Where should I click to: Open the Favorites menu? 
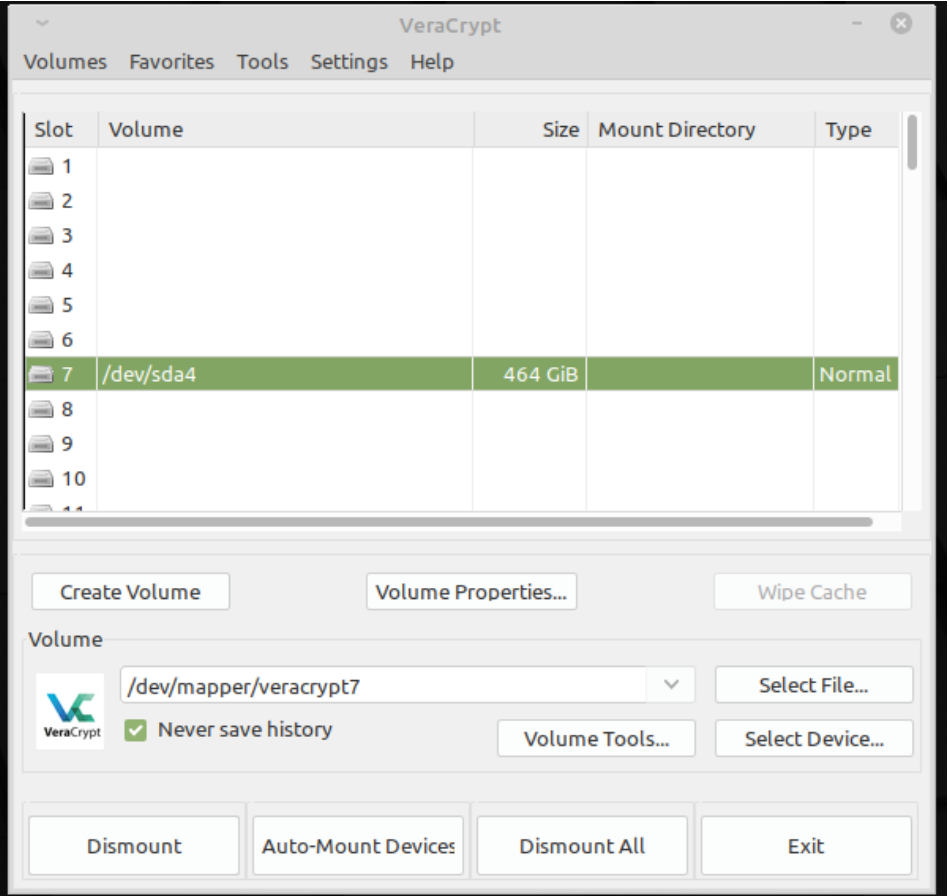[172, 62]
